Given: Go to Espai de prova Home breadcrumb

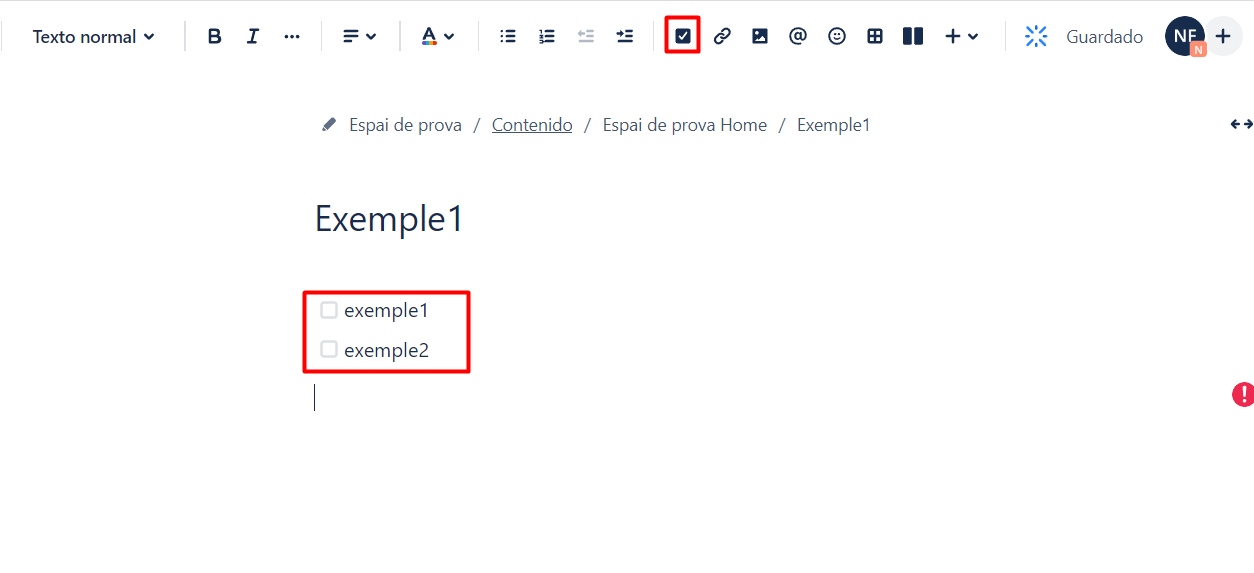Looking at the screenshot, I should point(685,125).
